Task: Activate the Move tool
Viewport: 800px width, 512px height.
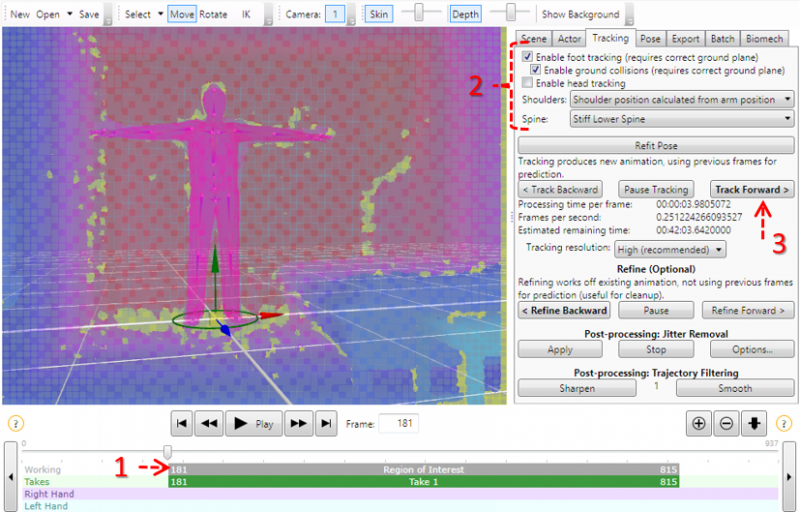Action: click(x=182, y=14)
